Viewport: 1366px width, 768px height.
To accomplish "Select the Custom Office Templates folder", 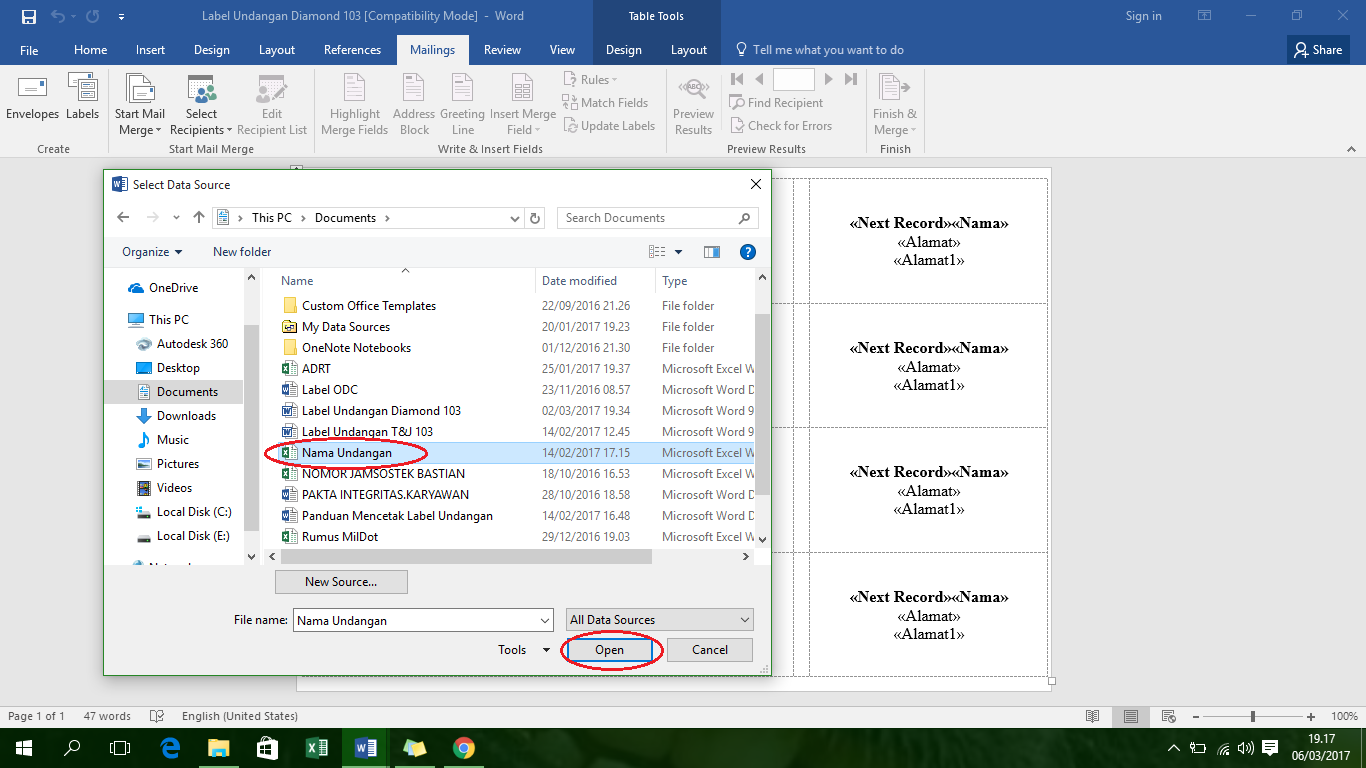I will [369, 306].
